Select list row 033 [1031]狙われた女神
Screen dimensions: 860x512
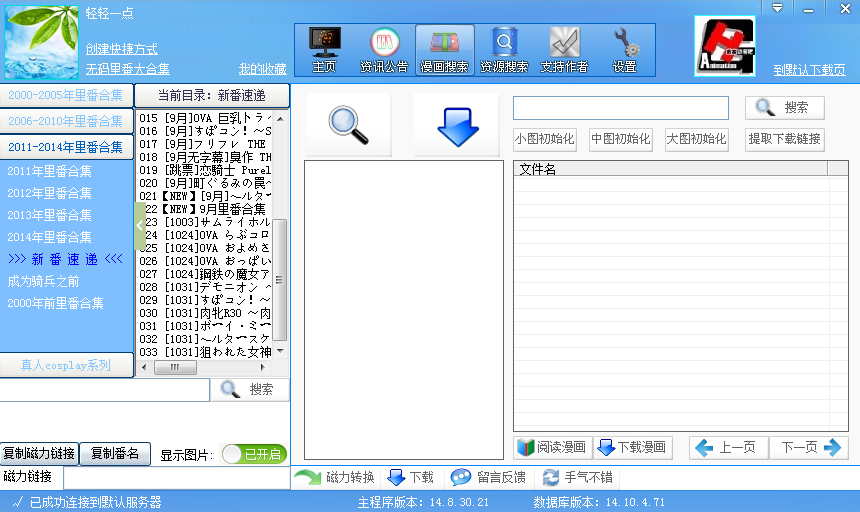[205, 352]
